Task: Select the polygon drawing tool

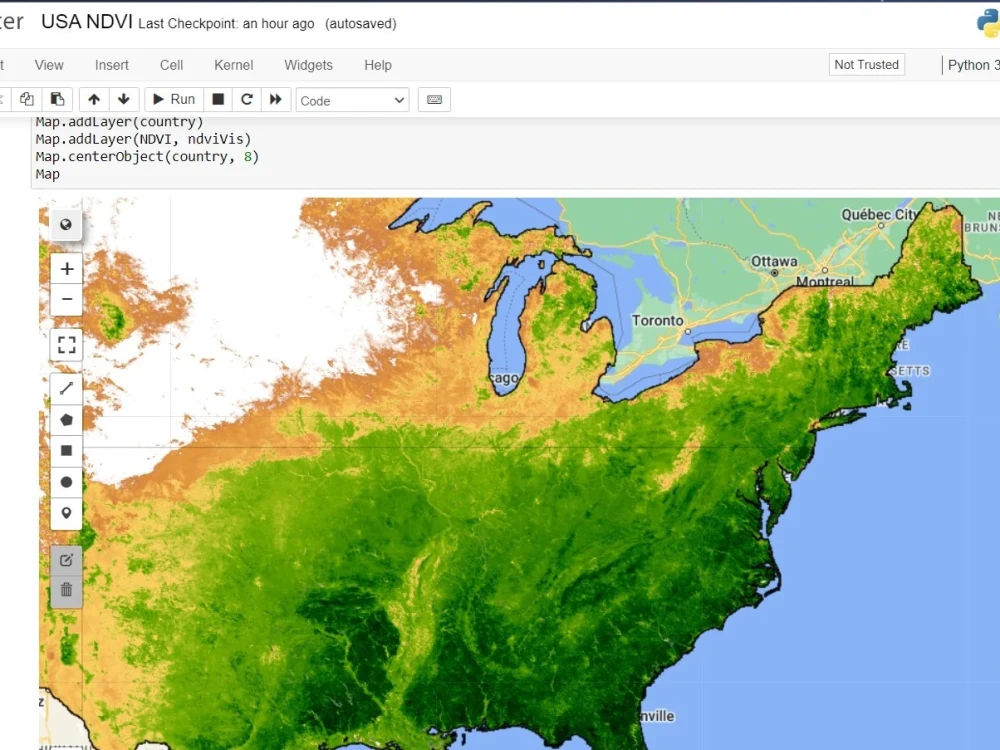Action: point(66,419)
